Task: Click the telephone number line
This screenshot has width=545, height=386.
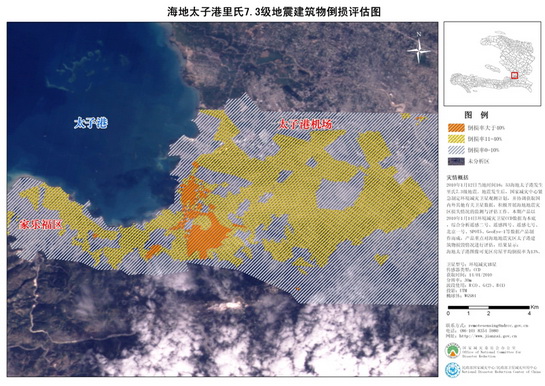Action: [x=472, y=331]
